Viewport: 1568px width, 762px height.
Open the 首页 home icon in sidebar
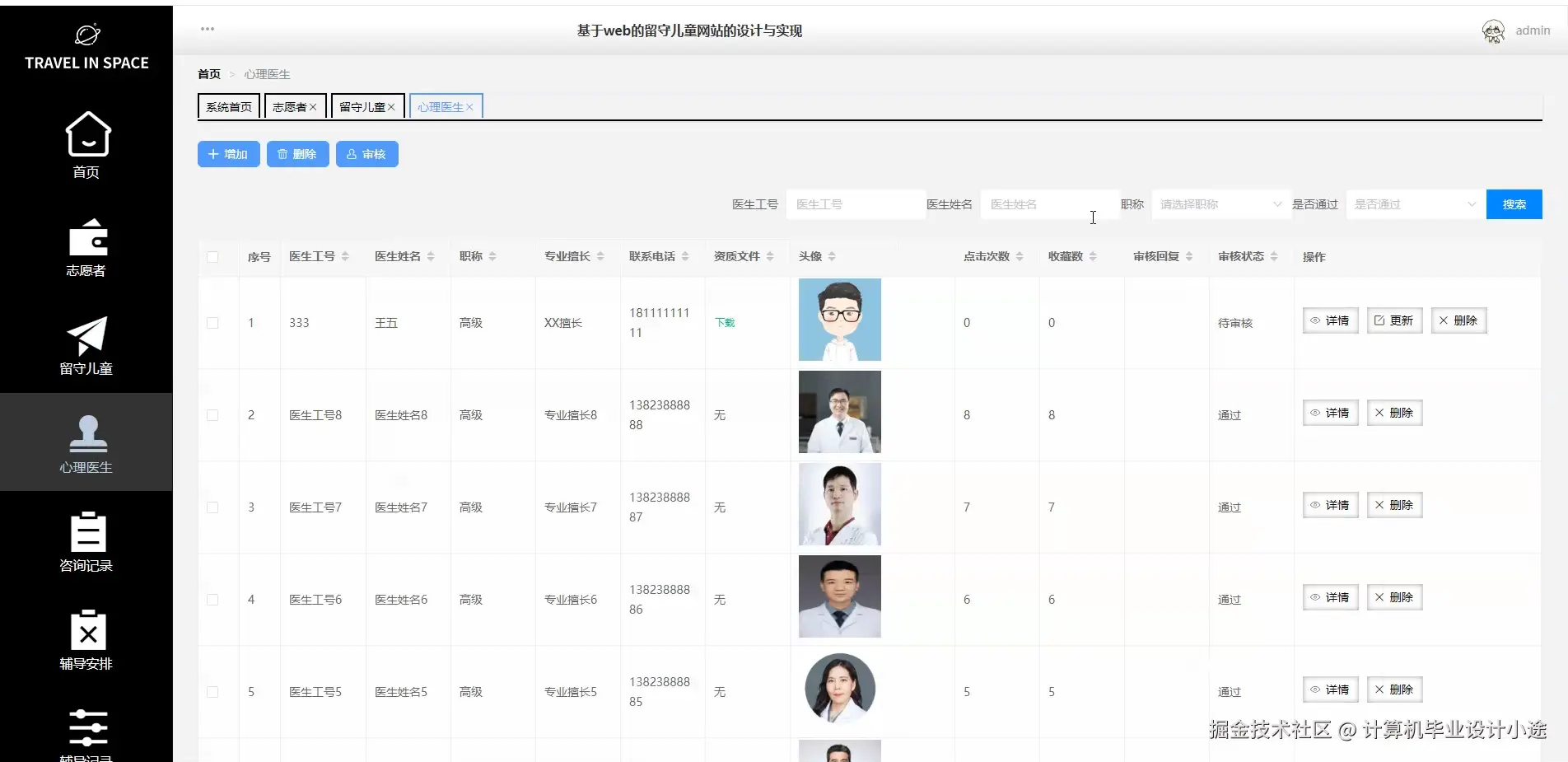[x=88, y=134]
